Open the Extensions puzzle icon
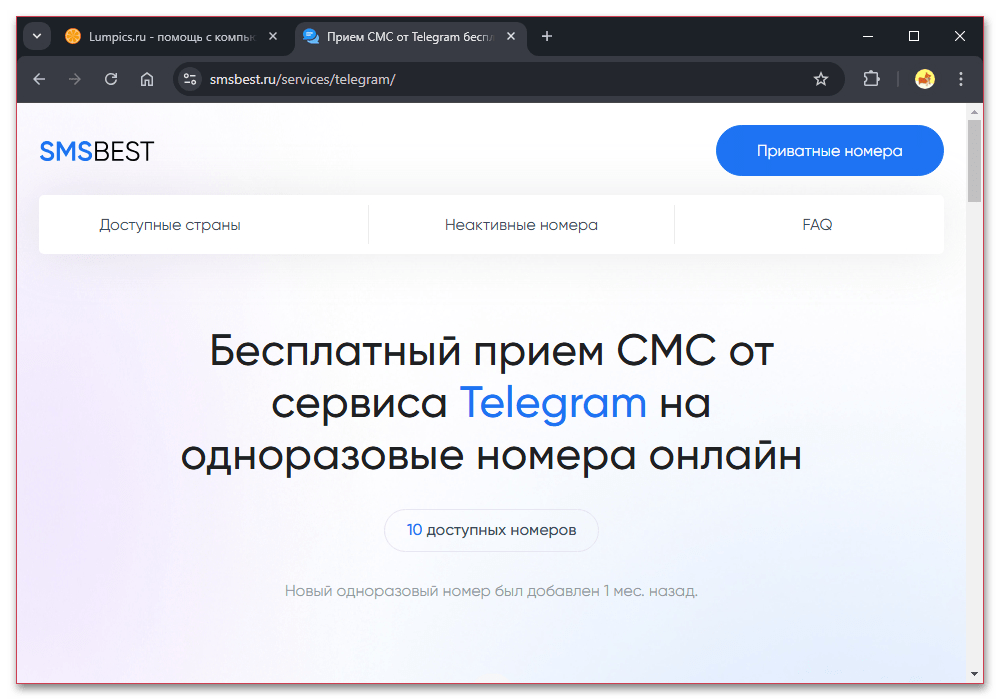 871,79
